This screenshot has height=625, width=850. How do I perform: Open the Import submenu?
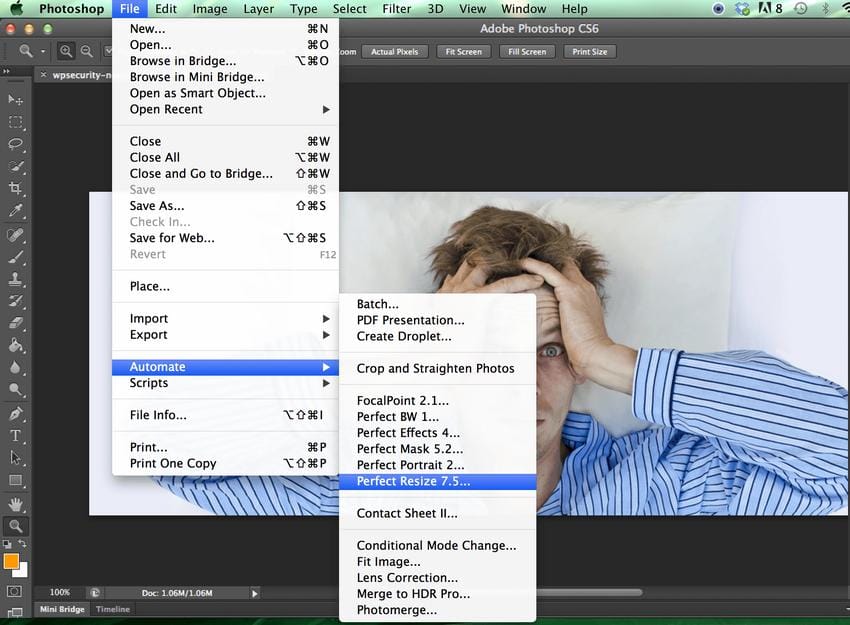[148, 318]
